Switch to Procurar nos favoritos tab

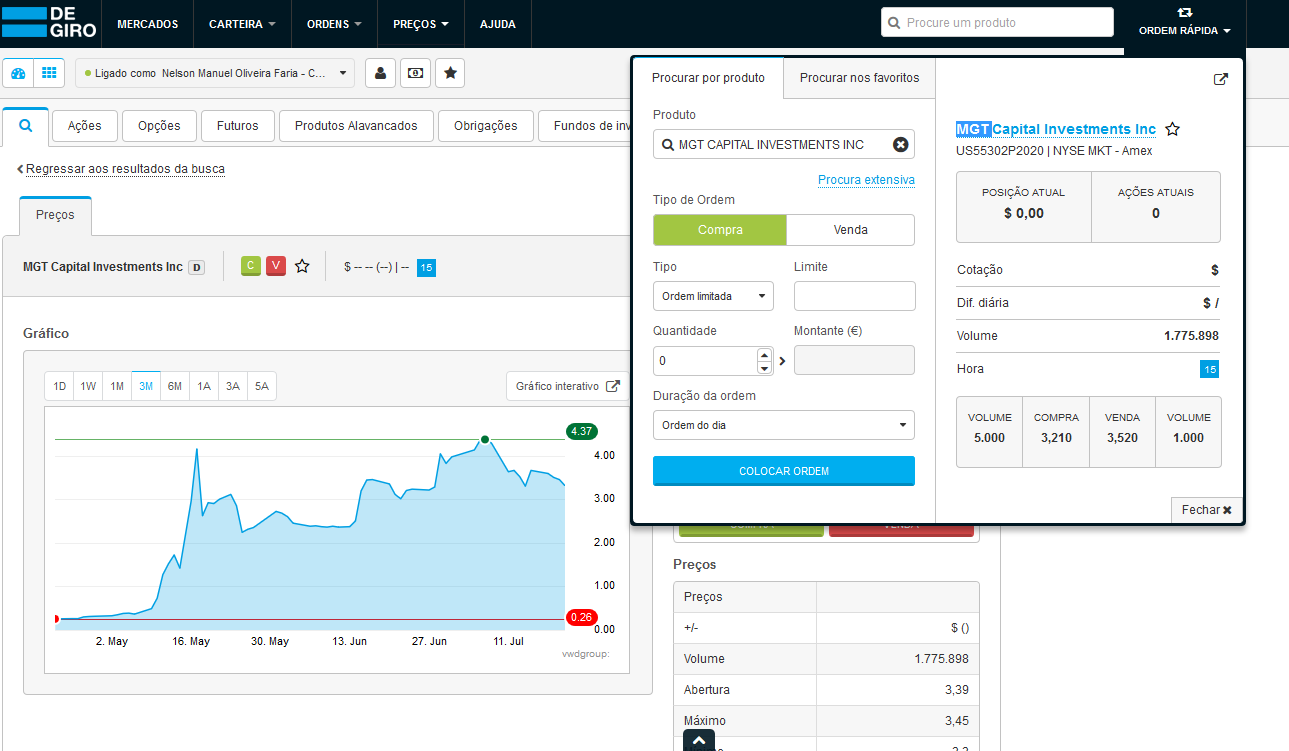click(859, 78)
